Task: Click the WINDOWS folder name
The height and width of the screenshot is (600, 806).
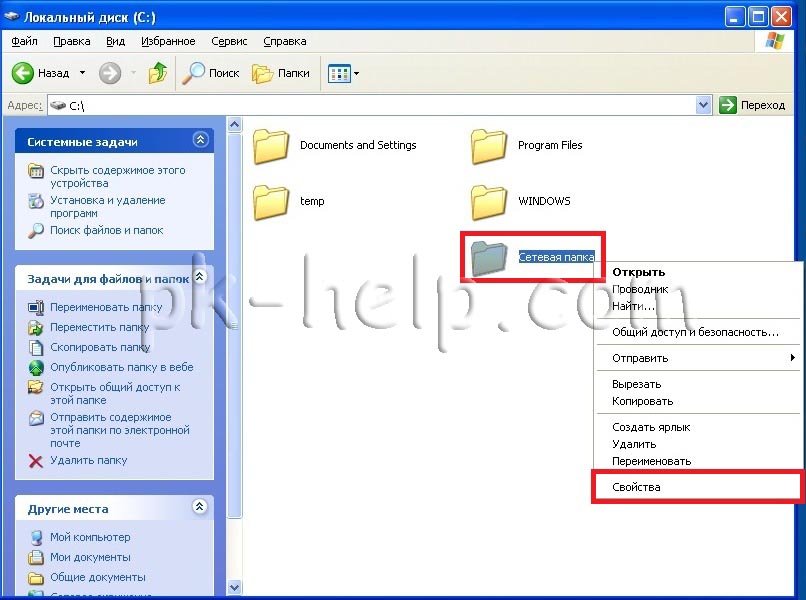Action: tap(544, 201)
